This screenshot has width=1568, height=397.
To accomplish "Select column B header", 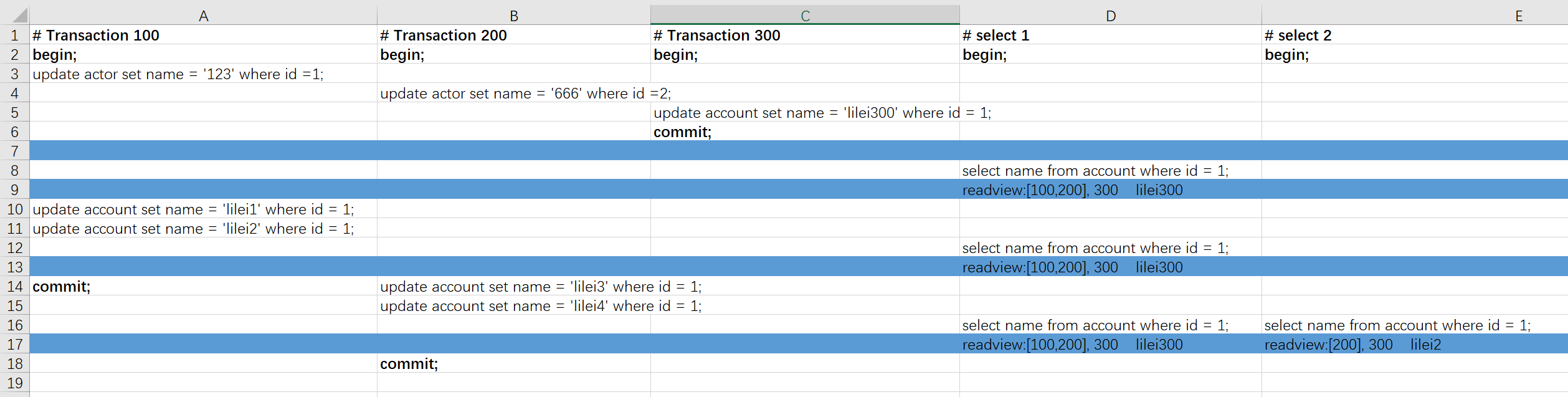I will click(x=514, y=15).
